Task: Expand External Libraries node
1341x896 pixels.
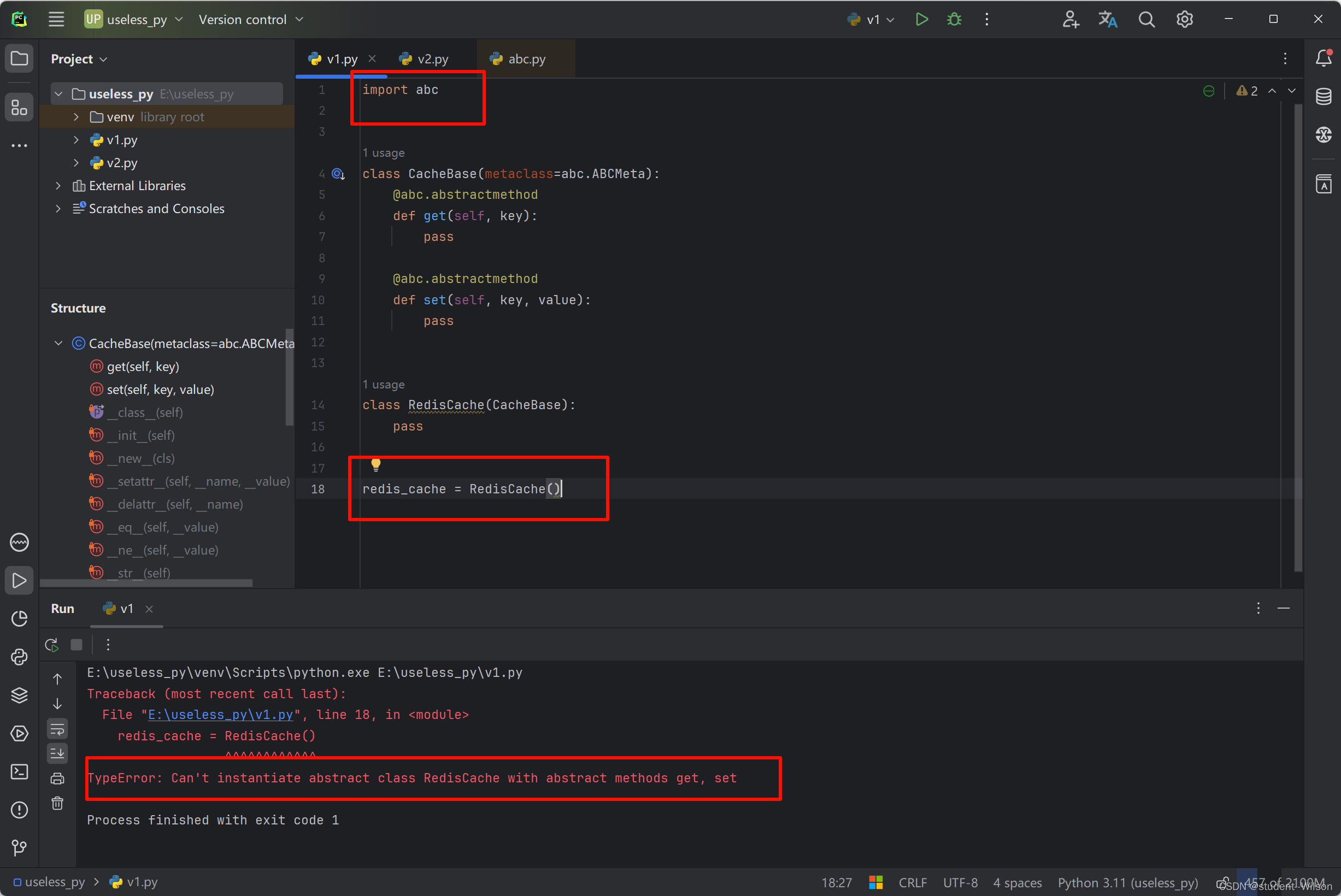Action: [58, 186]
